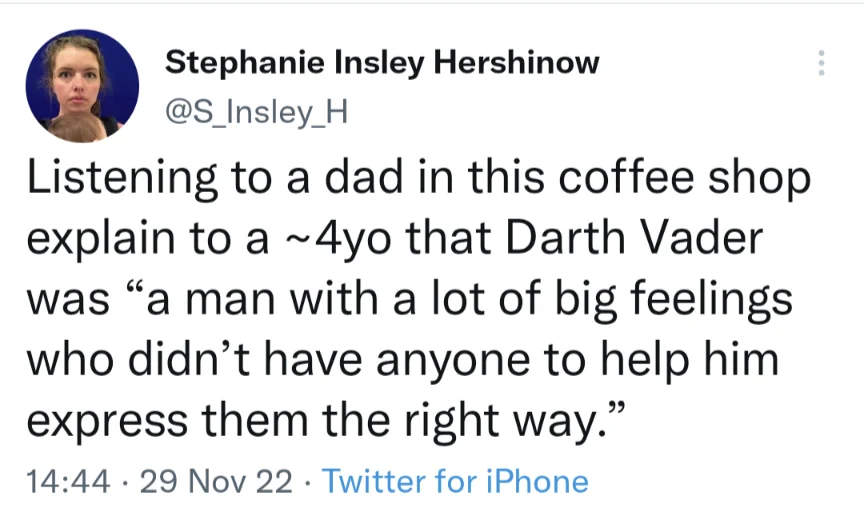Click the phrase "coffee shop" in tweet
864x526 pixels.
click(x=684, y=177)
